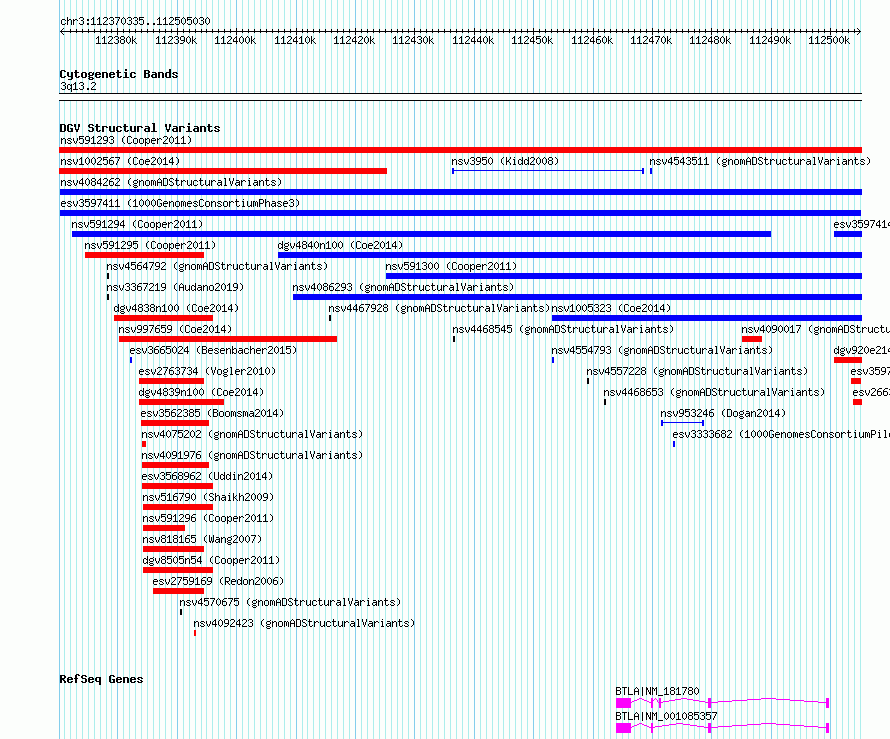The height and width of the screenshot is (739, 890).
Task: Click the red bar under nsv4090017
Action: point(752,339)
